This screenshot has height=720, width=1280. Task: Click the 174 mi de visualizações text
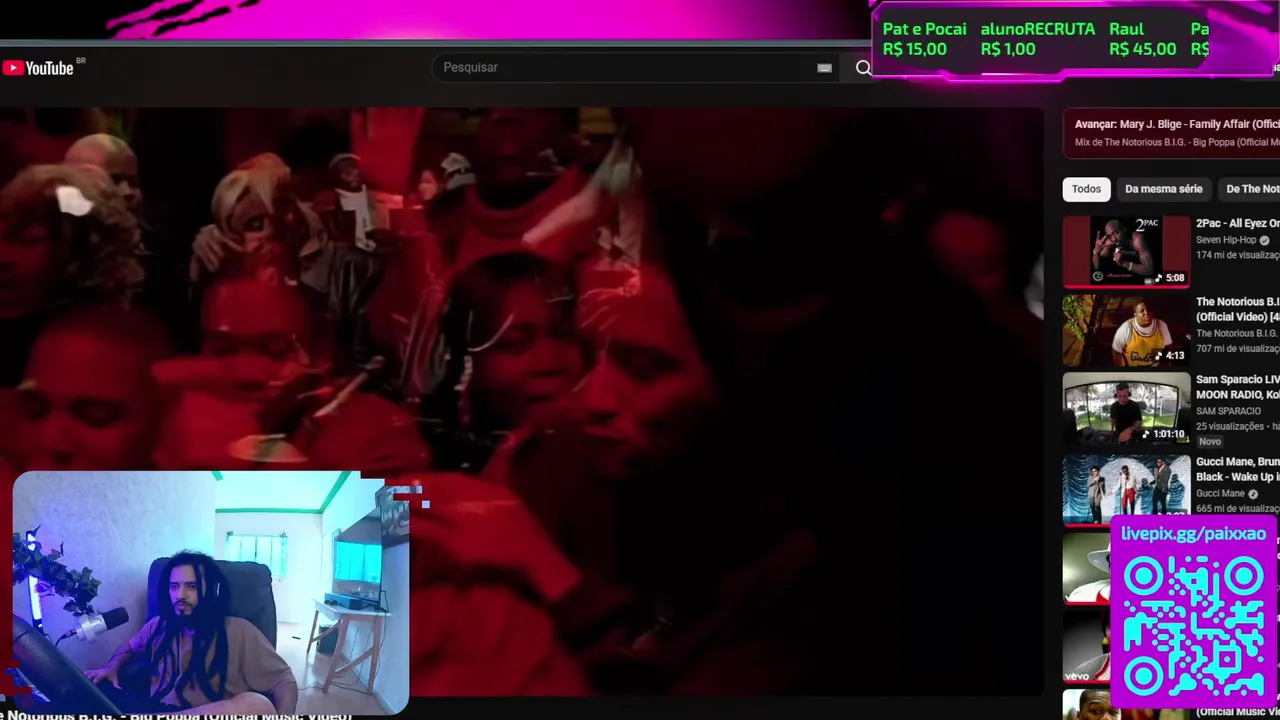[x=1238, y=255]
